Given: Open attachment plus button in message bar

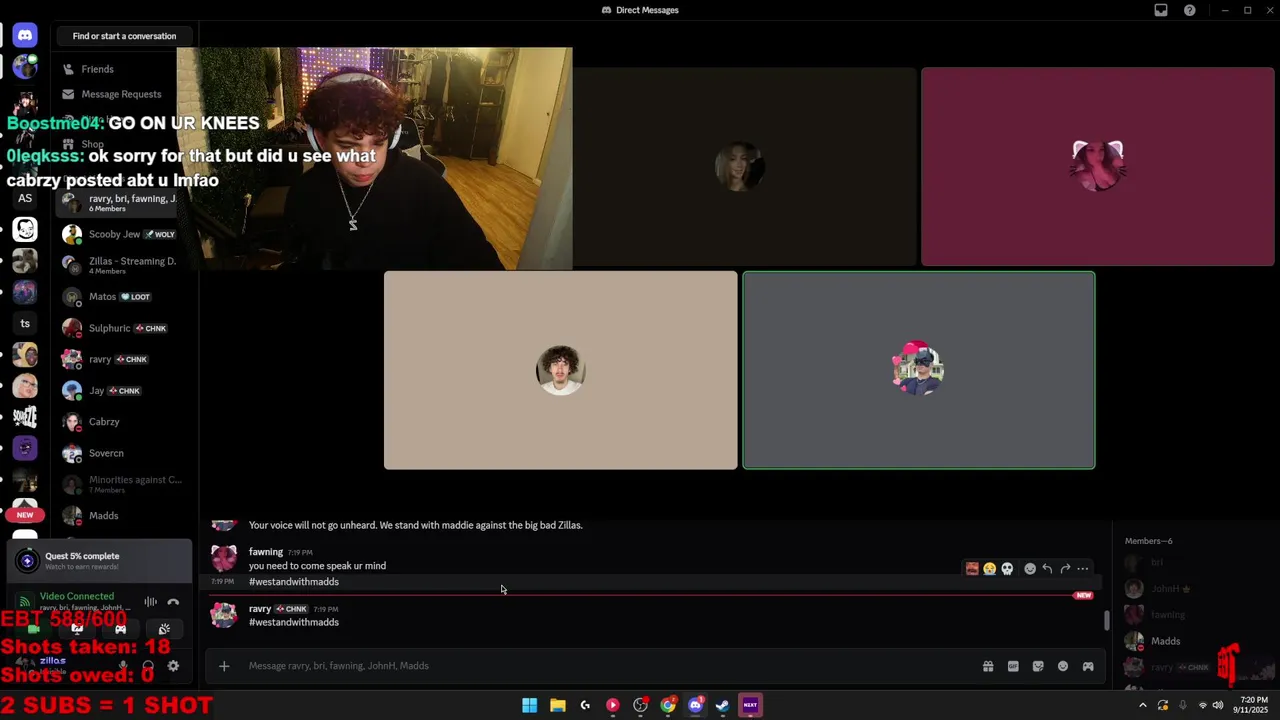Looking at the screenshot, I should pyautogui.click(x=224, y=666).
